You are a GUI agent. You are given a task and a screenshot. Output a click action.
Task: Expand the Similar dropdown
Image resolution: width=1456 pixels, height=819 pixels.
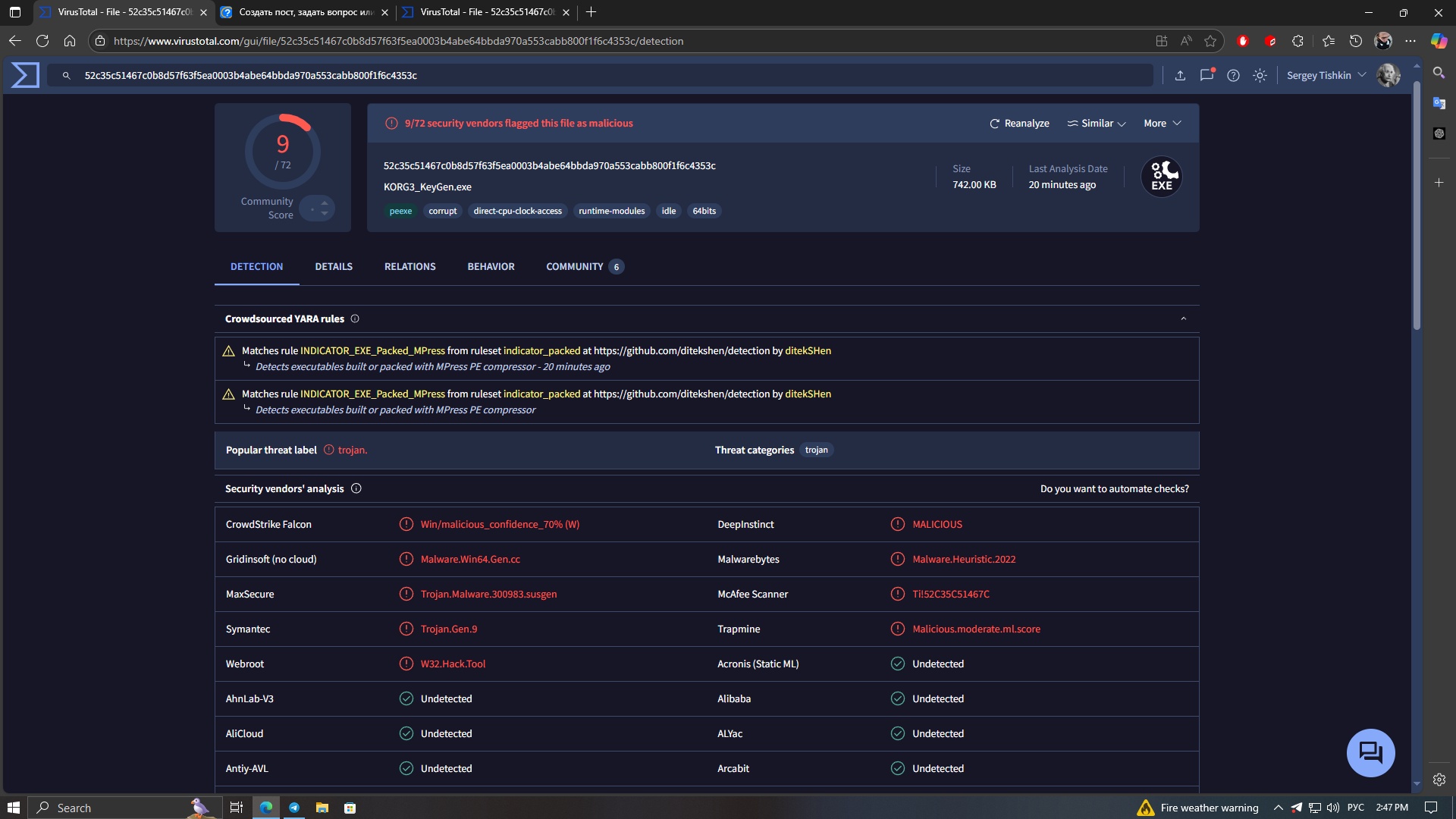coord(1097,123)
